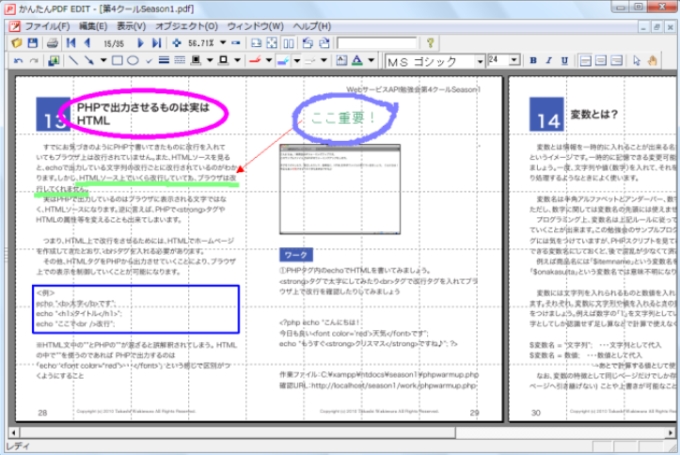Click the search text field in toolbar
Image resolution: width=680 pixels, height=455 pixels.
376,43
